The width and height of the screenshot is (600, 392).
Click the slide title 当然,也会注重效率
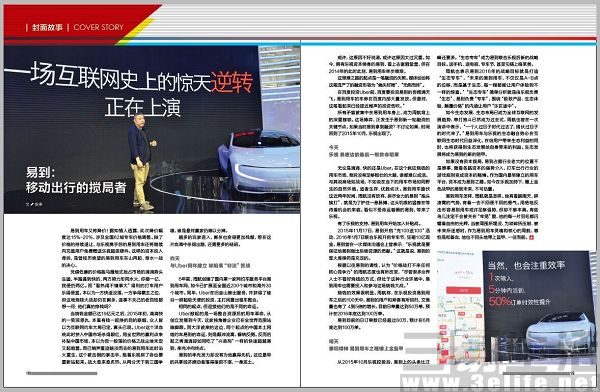point(526,265)
